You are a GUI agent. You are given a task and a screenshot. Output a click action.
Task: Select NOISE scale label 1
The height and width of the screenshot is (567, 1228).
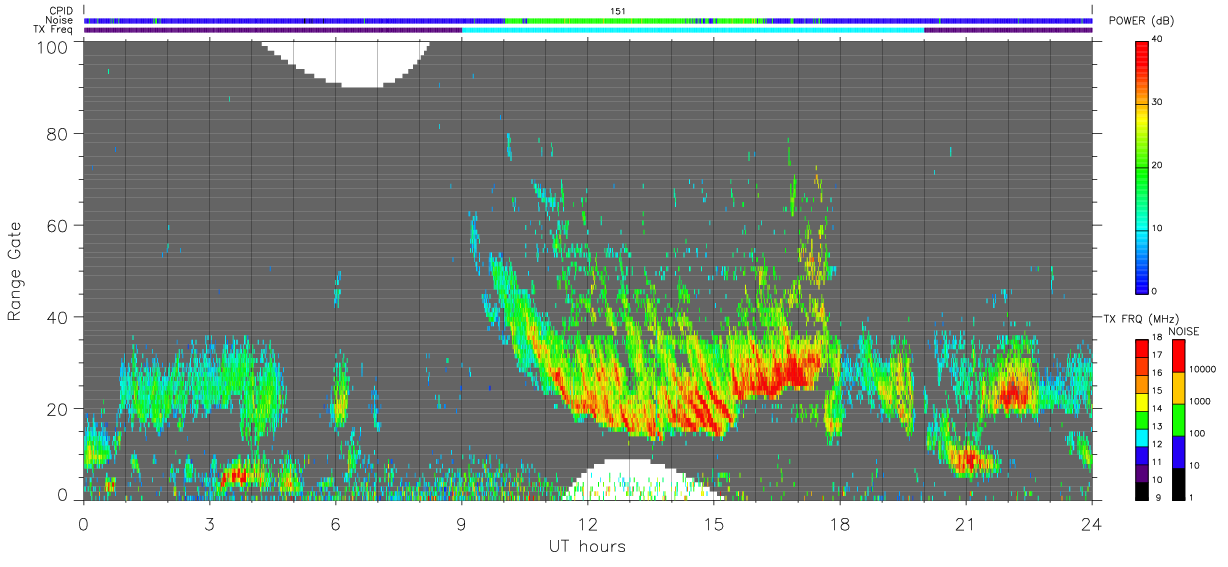[1190, 497]
